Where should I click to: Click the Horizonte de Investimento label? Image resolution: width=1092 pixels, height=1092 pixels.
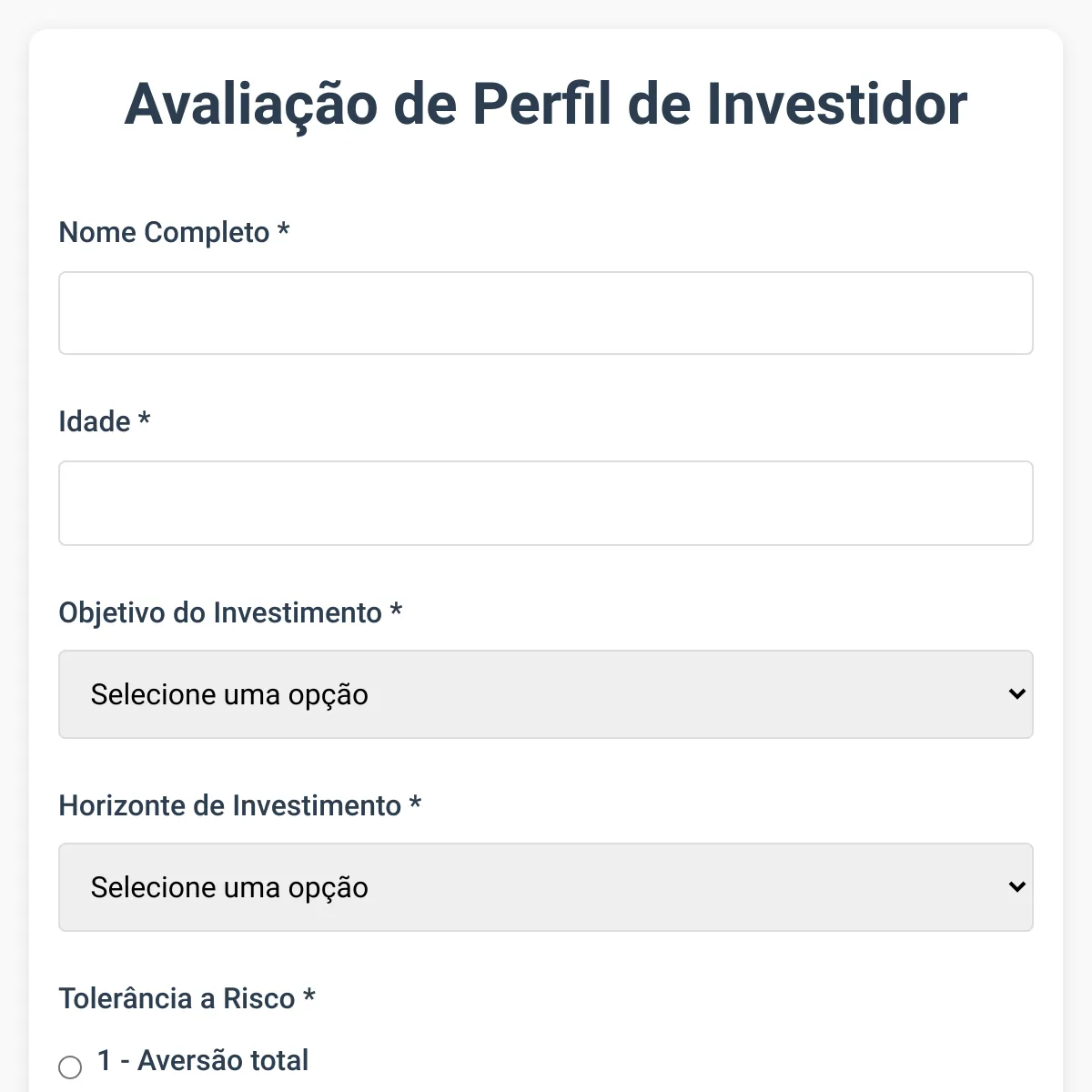[x=229, y=805]
